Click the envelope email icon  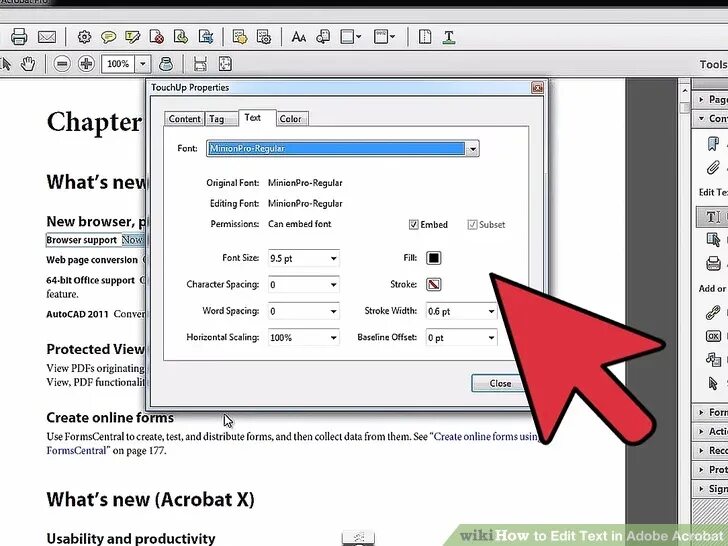tap(47, 37)
